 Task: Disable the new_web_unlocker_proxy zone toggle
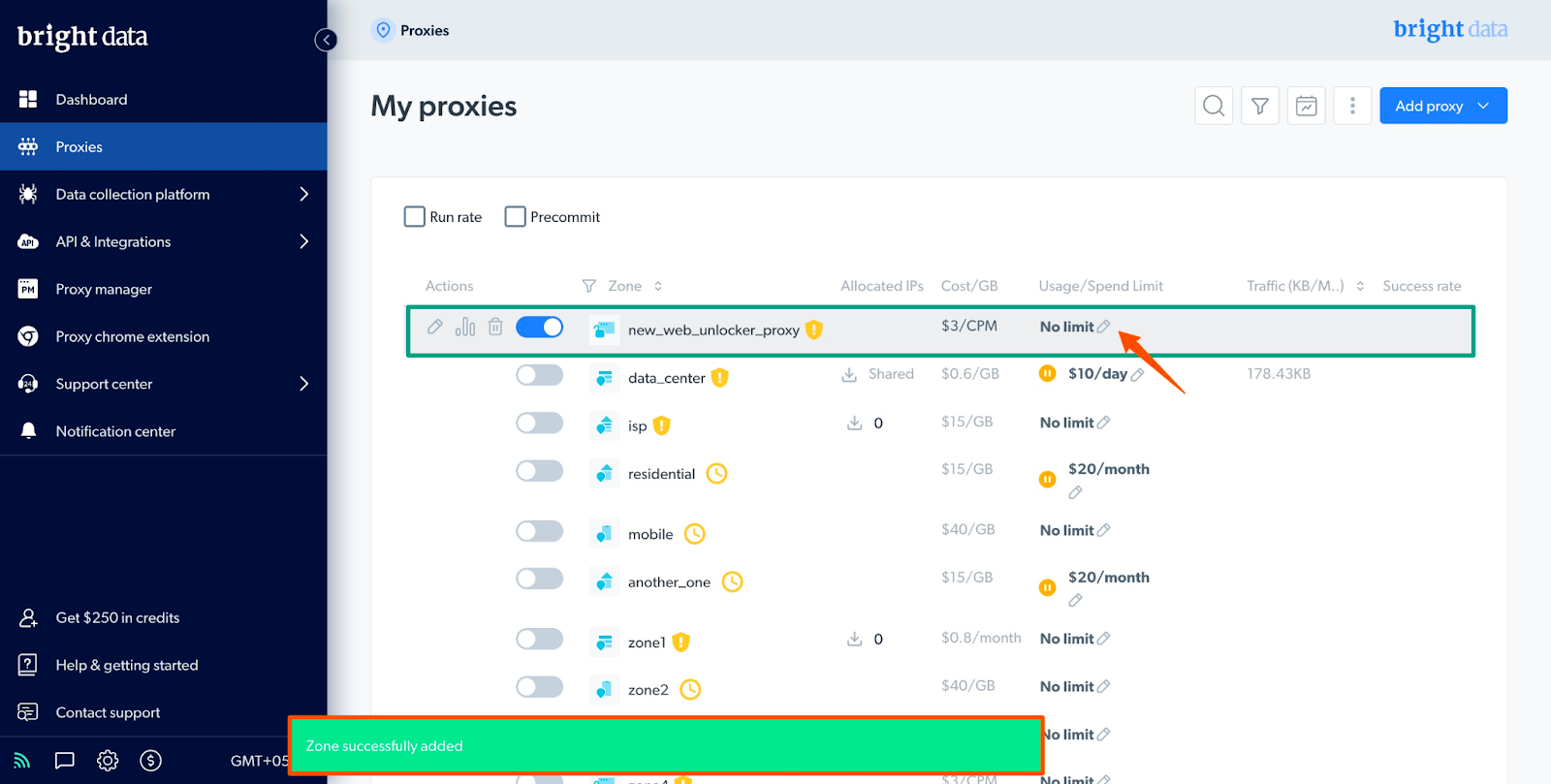[539, 328]
